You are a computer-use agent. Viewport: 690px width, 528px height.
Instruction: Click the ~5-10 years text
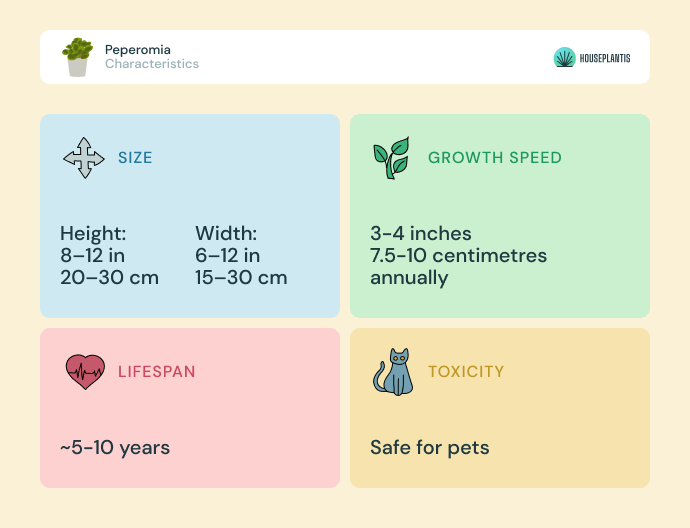click(115, 448)
